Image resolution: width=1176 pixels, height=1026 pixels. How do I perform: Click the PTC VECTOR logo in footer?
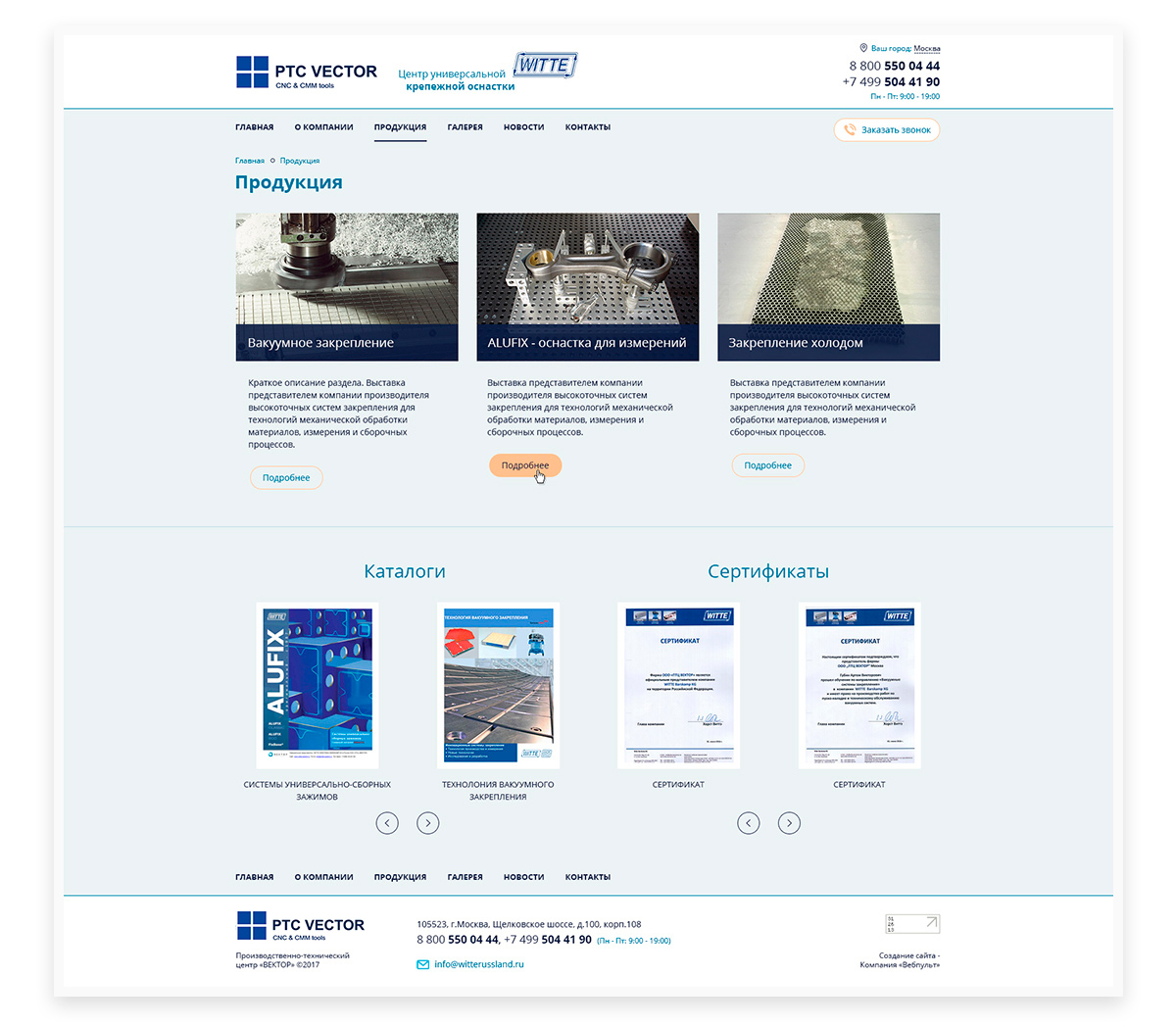(300, 926)
